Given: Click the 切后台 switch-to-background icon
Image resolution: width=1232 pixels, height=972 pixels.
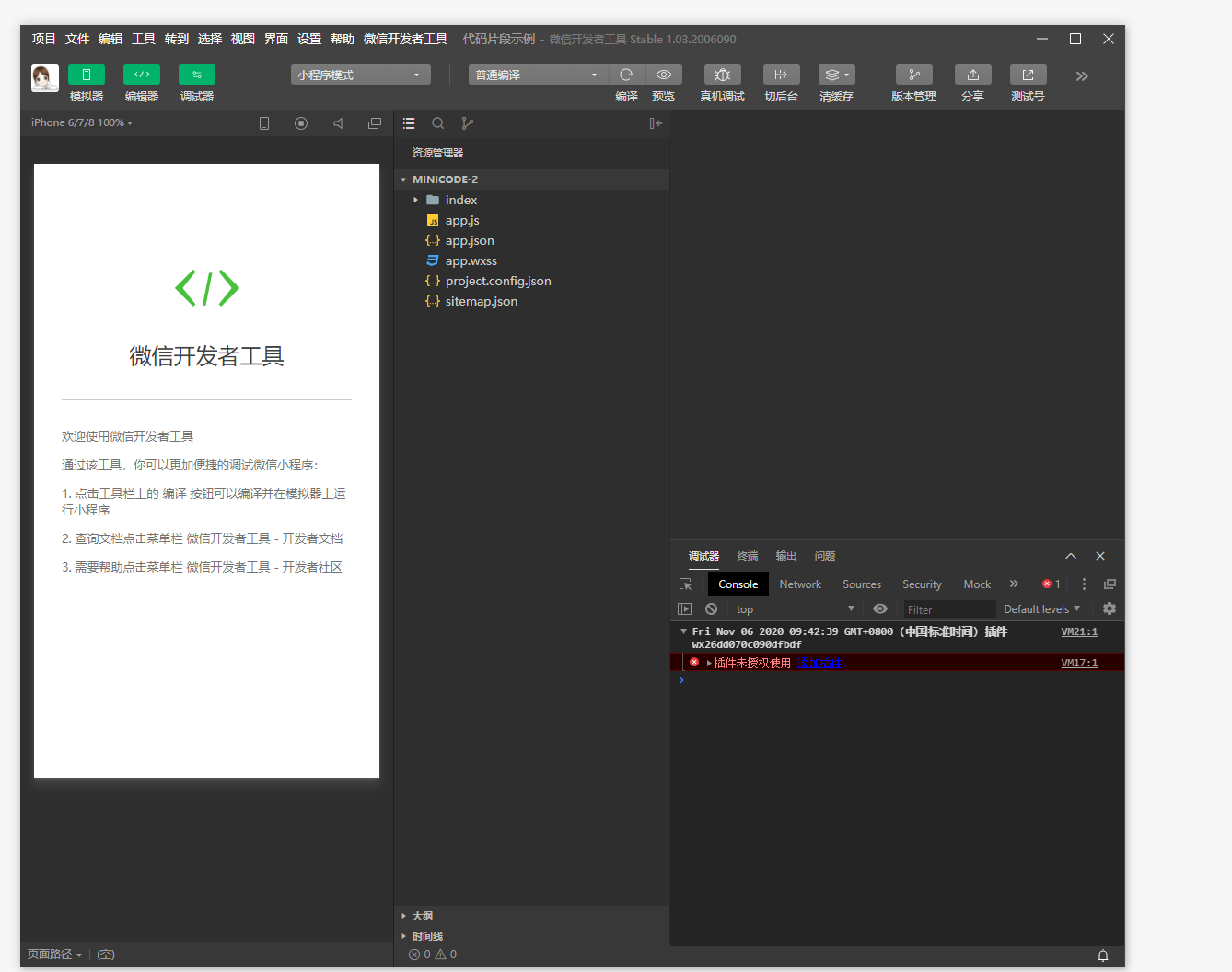Looking at the screenshot, I should [x=782, y=75].
